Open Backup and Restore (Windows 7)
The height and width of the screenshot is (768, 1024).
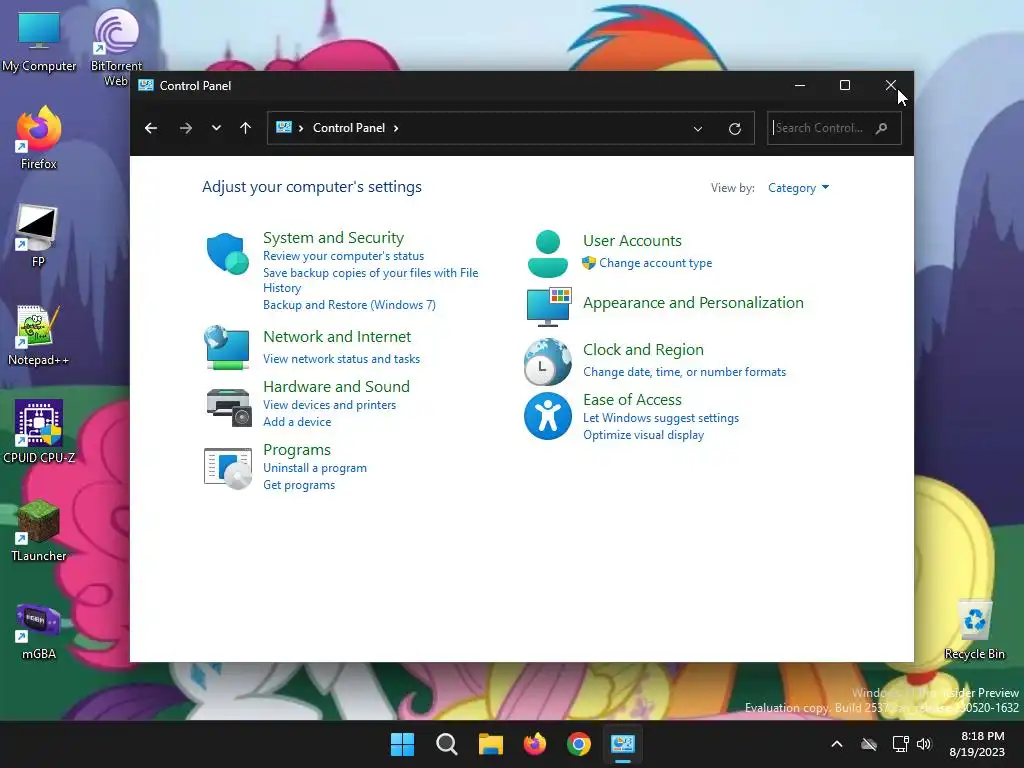pyautogui.click(x=349, y=305)
